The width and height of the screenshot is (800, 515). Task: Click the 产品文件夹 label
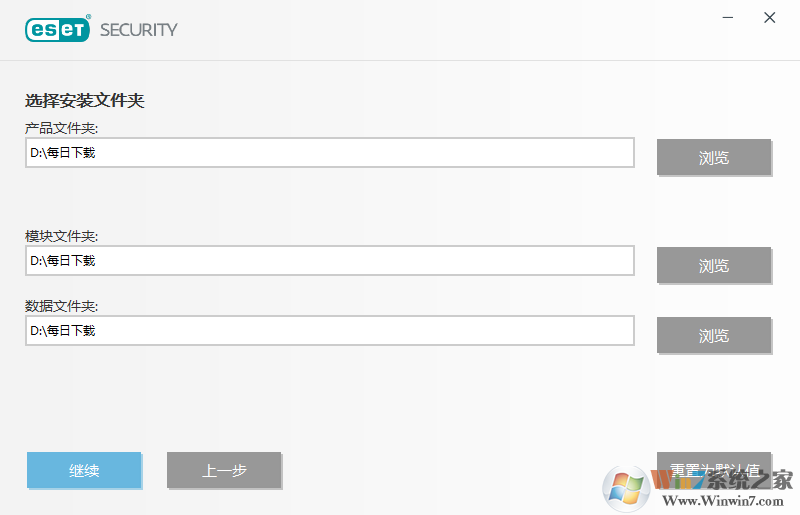tap(61, 127)
